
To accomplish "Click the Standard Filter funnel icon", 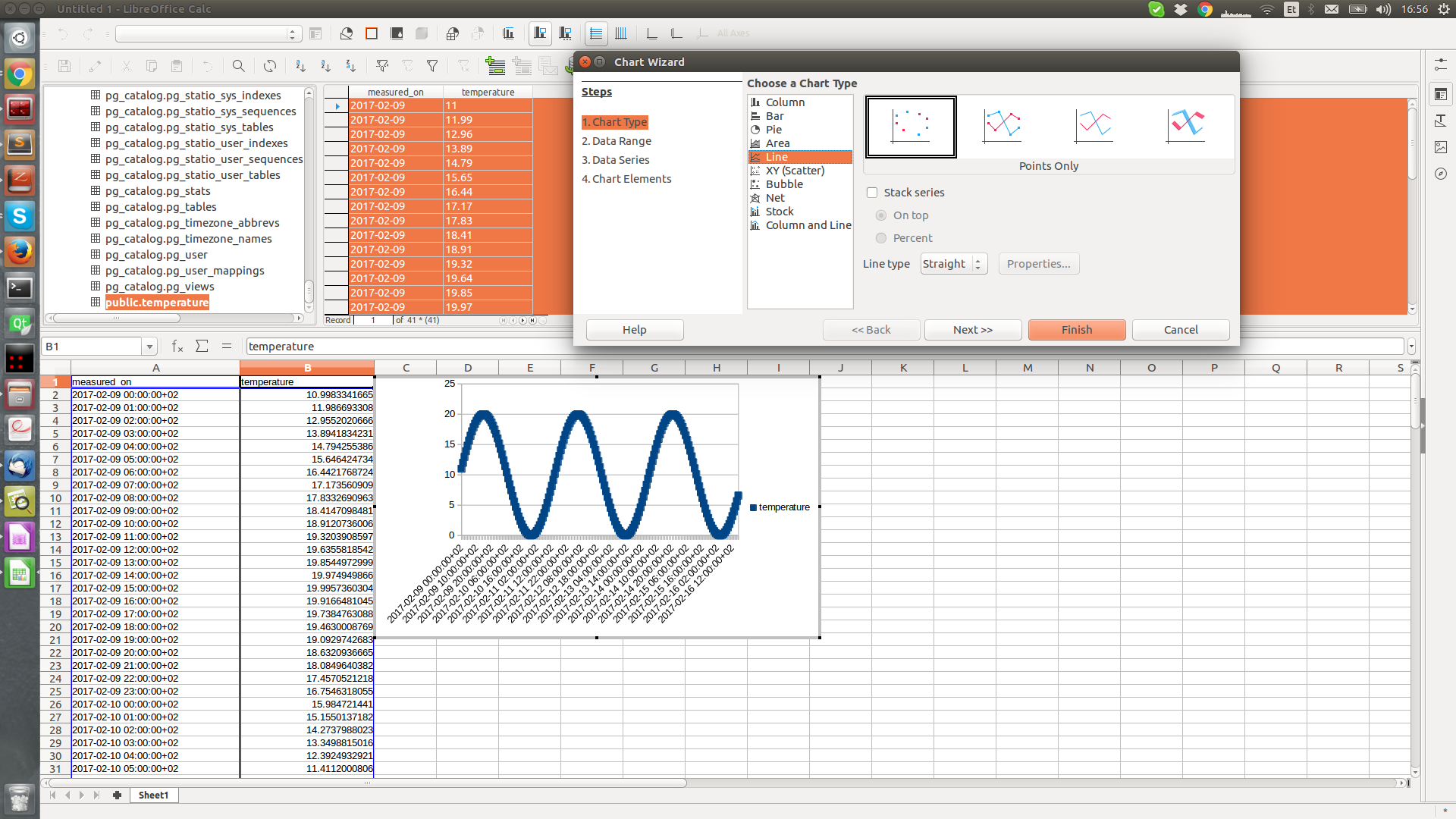I will pyautogui.click(x=432, y=66).
